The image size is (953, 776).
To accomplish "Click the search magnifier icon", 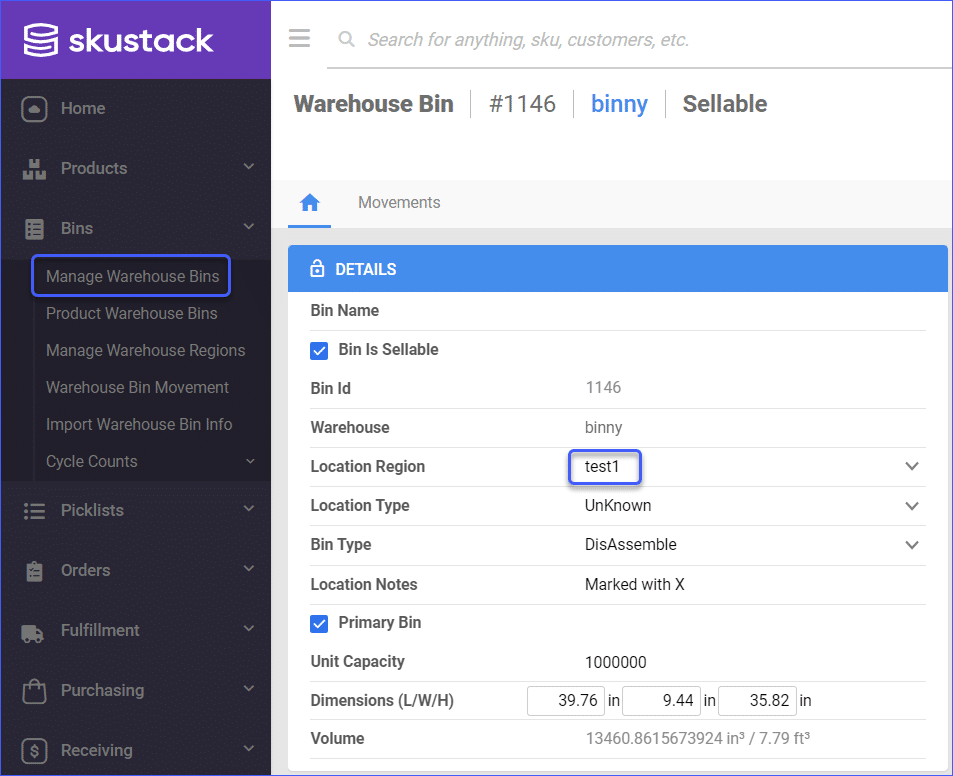I will tap(347, 40).
